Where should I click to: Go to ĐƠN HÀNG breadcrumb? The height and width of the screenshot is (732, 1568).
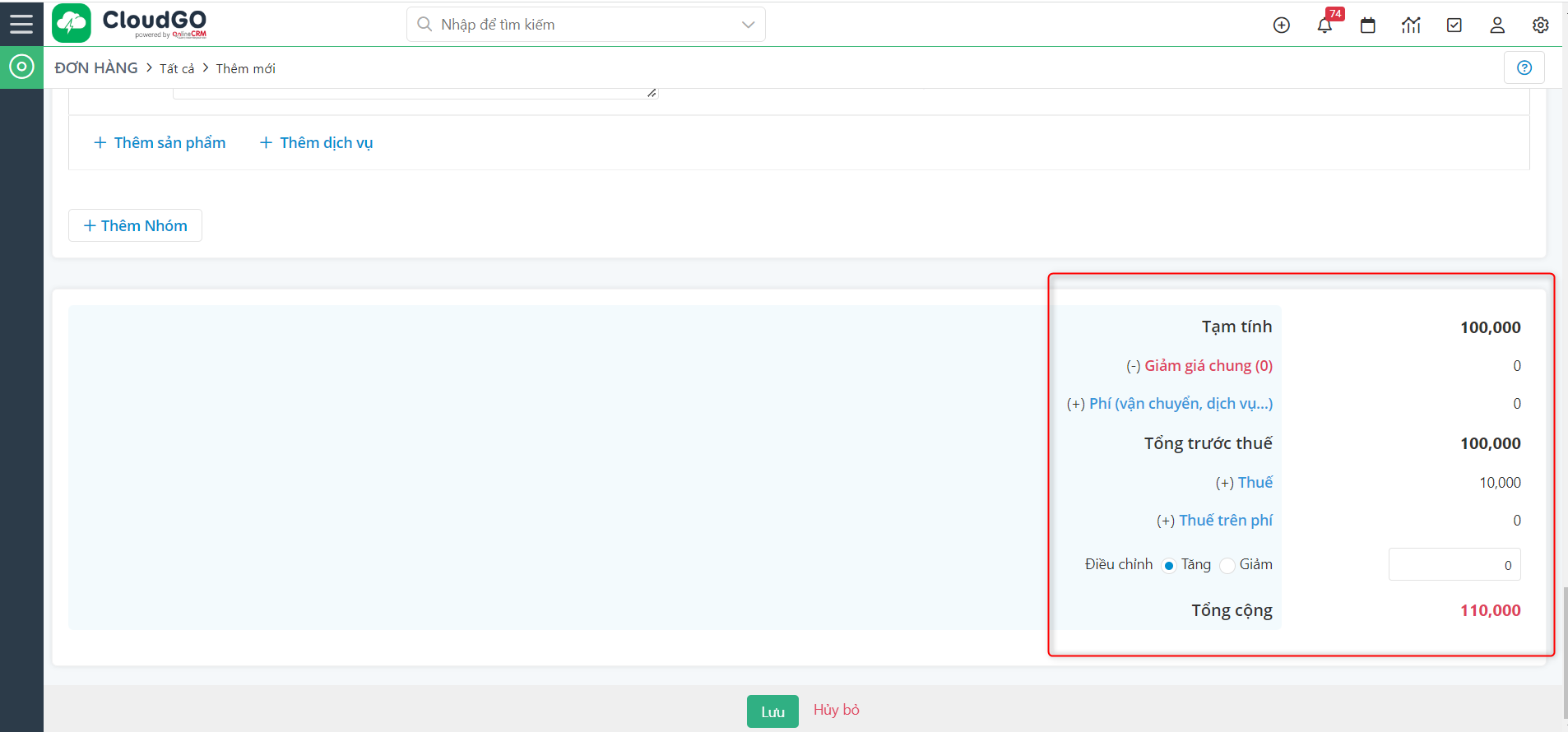[x=96, y=68]
